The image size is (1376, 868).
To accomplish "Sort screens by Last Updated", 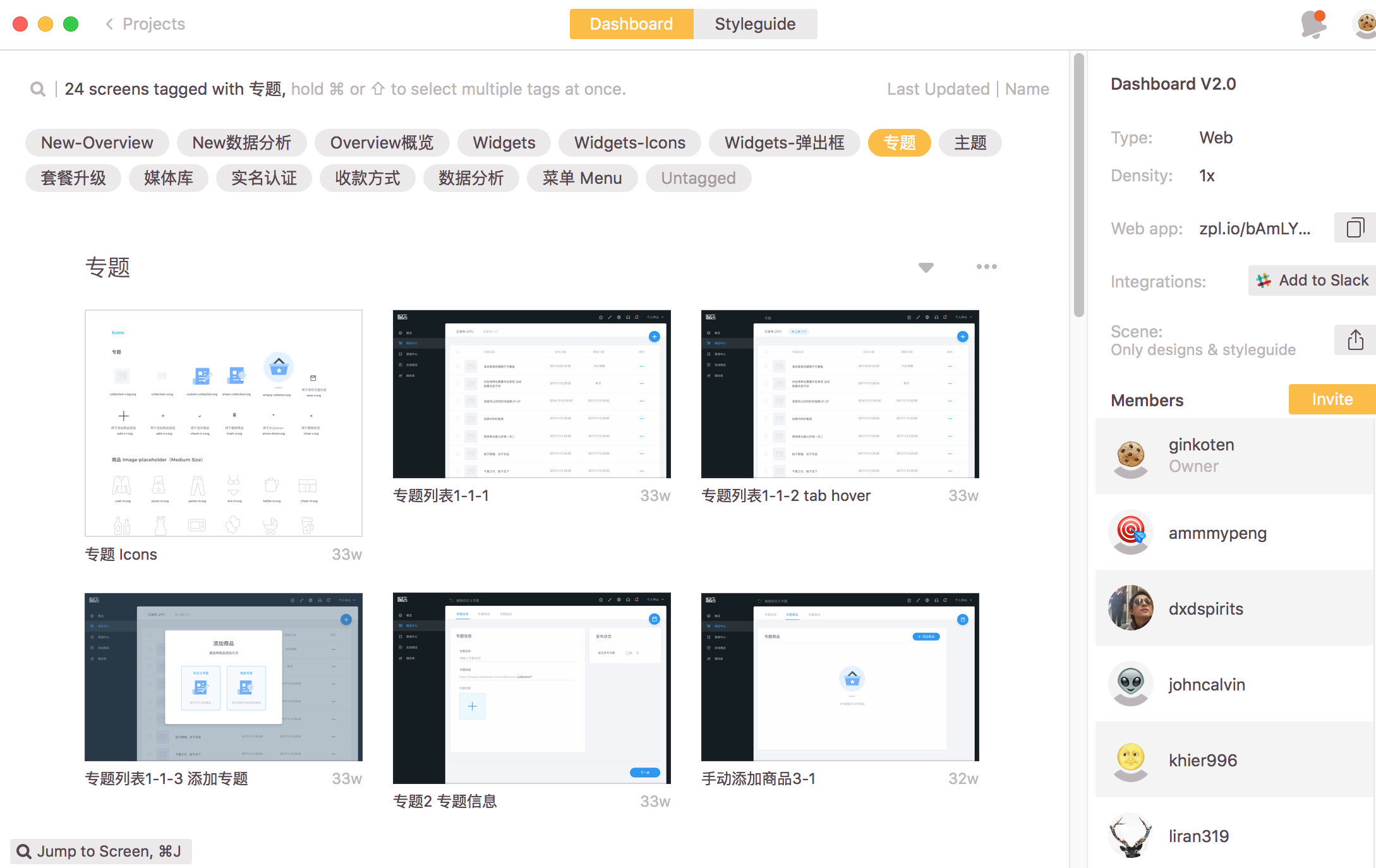I will click(938, 89).
